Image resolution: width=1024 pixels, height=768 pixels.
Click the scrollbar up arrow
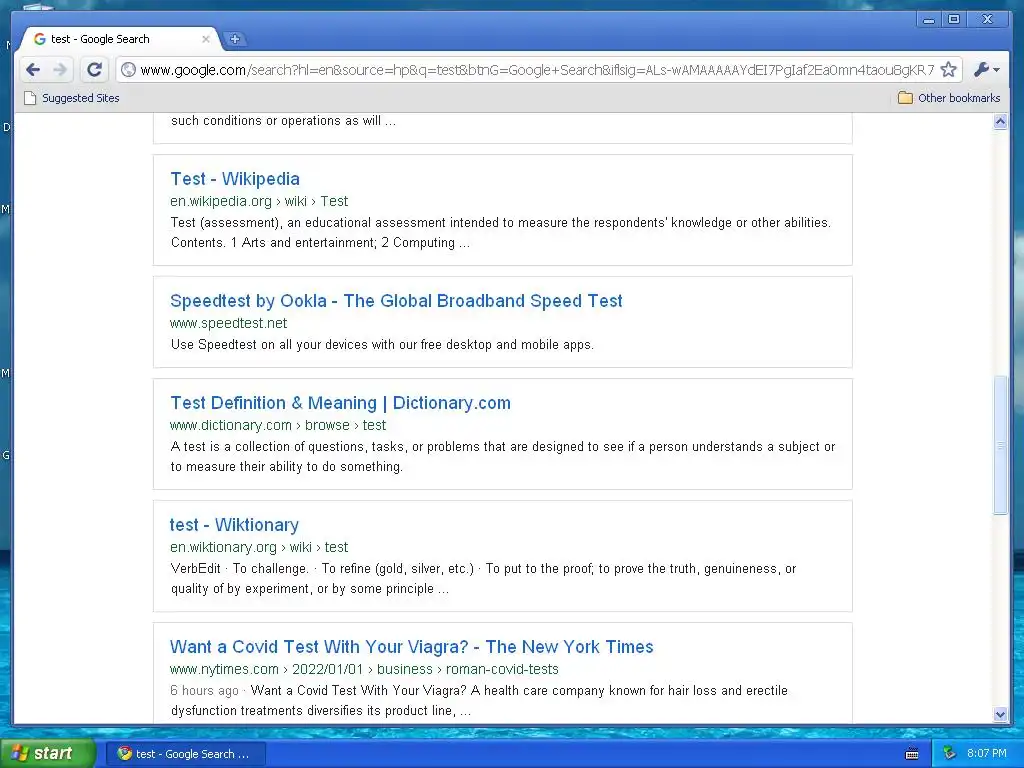click(x=1000, y=121)
